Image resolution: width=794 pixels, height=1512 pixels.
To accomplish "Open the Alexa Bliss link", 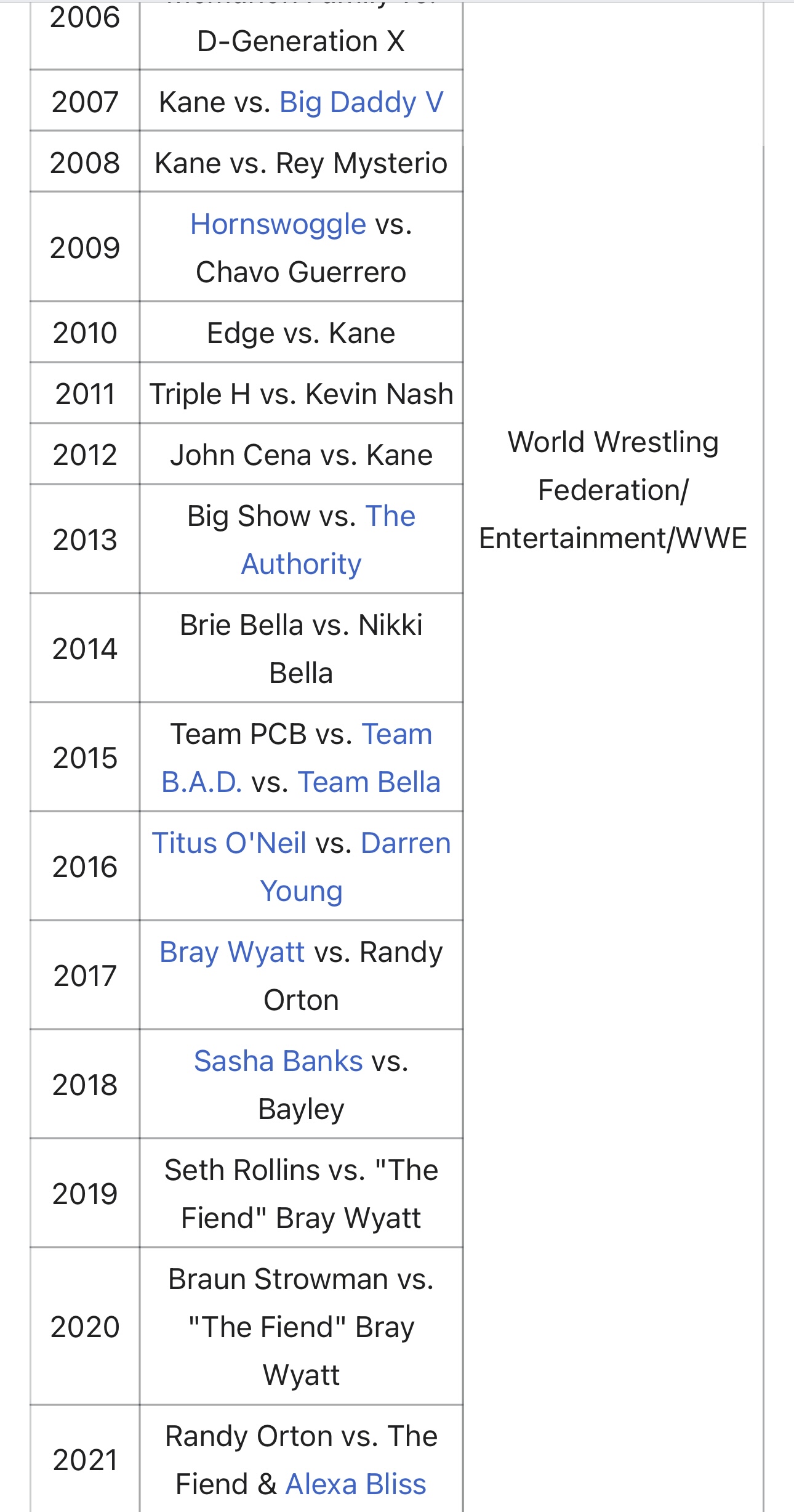I will coord(356,1484).
